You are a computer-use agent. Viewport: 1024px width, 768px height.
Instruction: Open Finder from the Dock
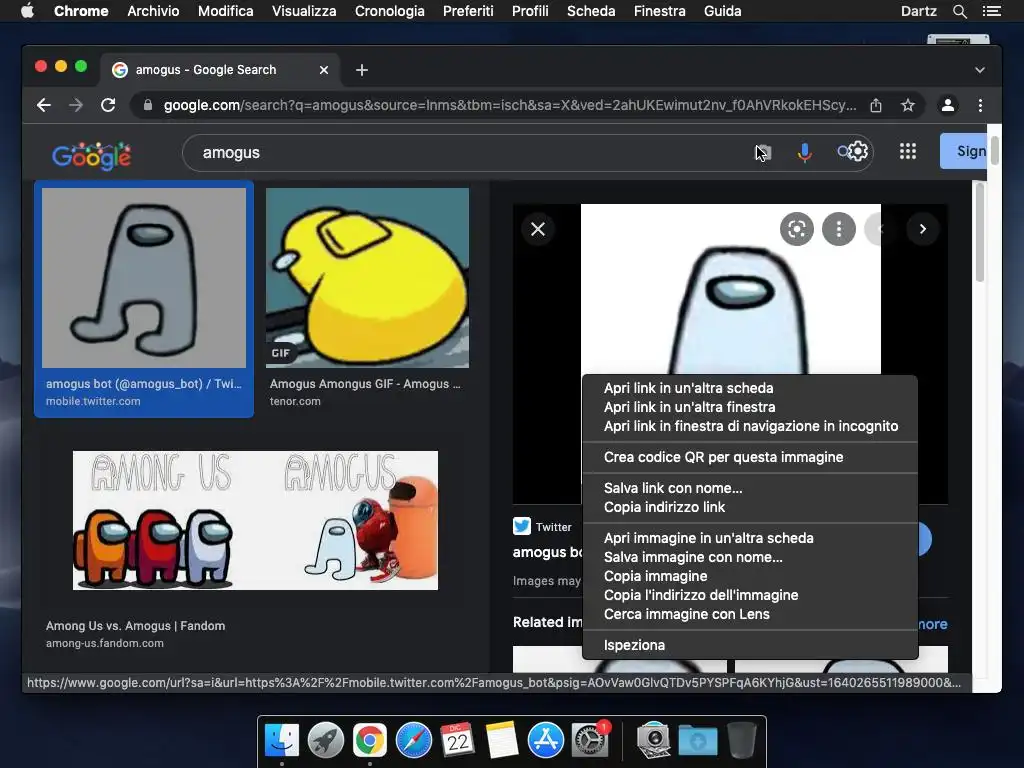282,741
